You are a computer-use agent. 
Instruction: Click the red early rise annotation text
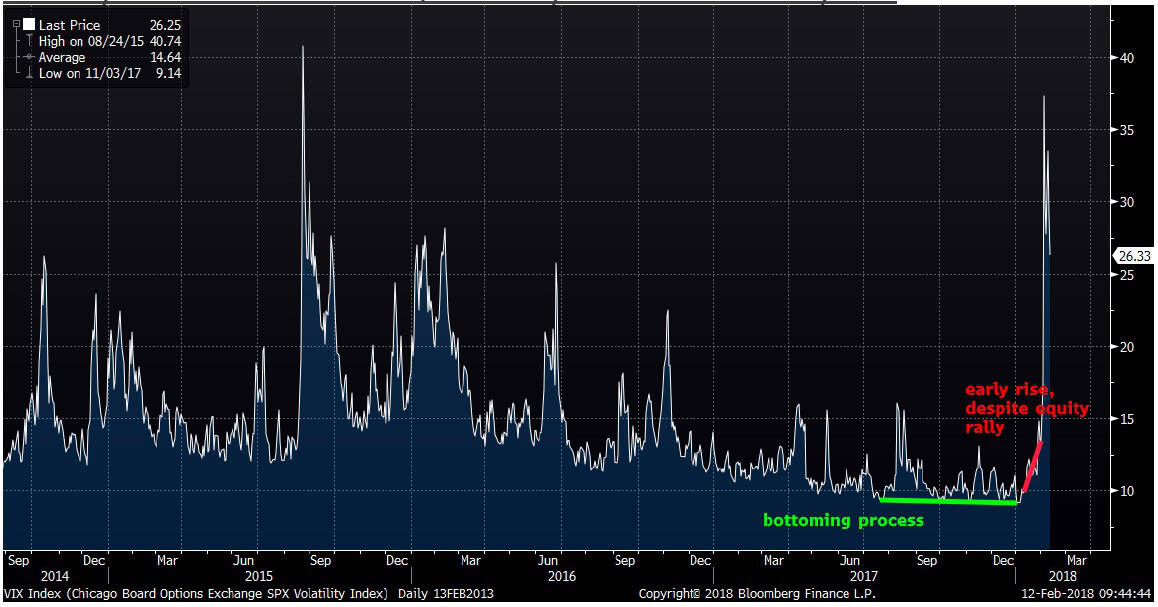1026,408
